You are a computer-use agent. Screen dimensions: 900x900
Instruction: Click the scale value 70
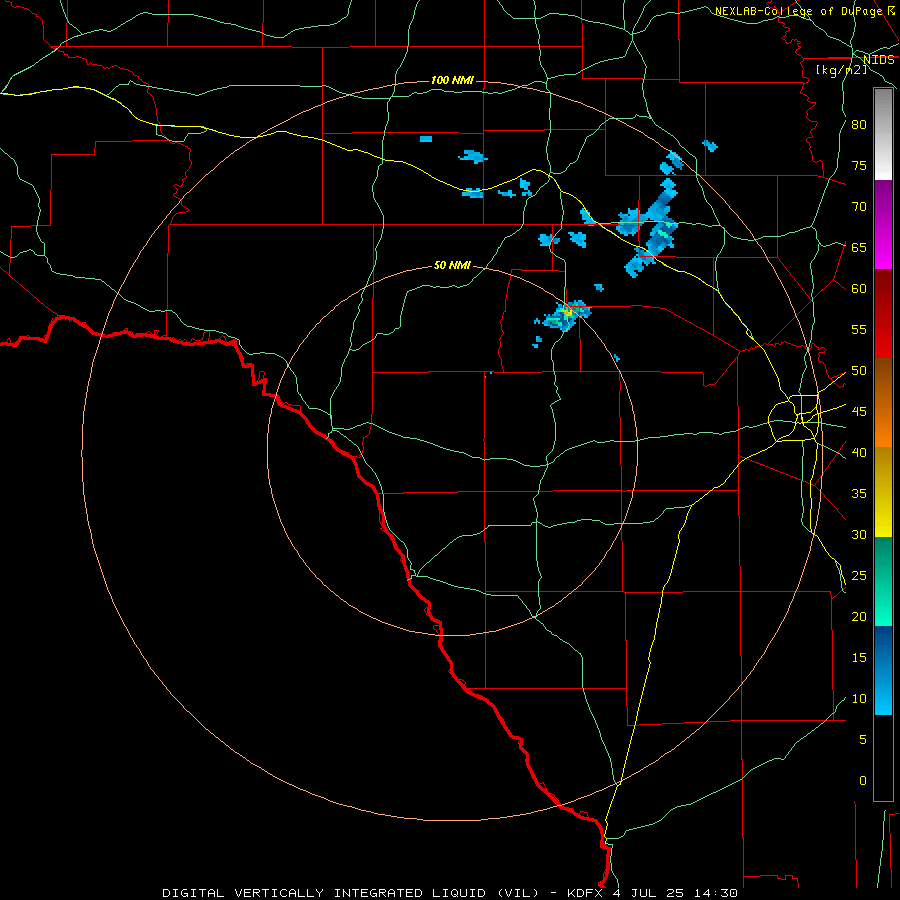click(859, 207)
